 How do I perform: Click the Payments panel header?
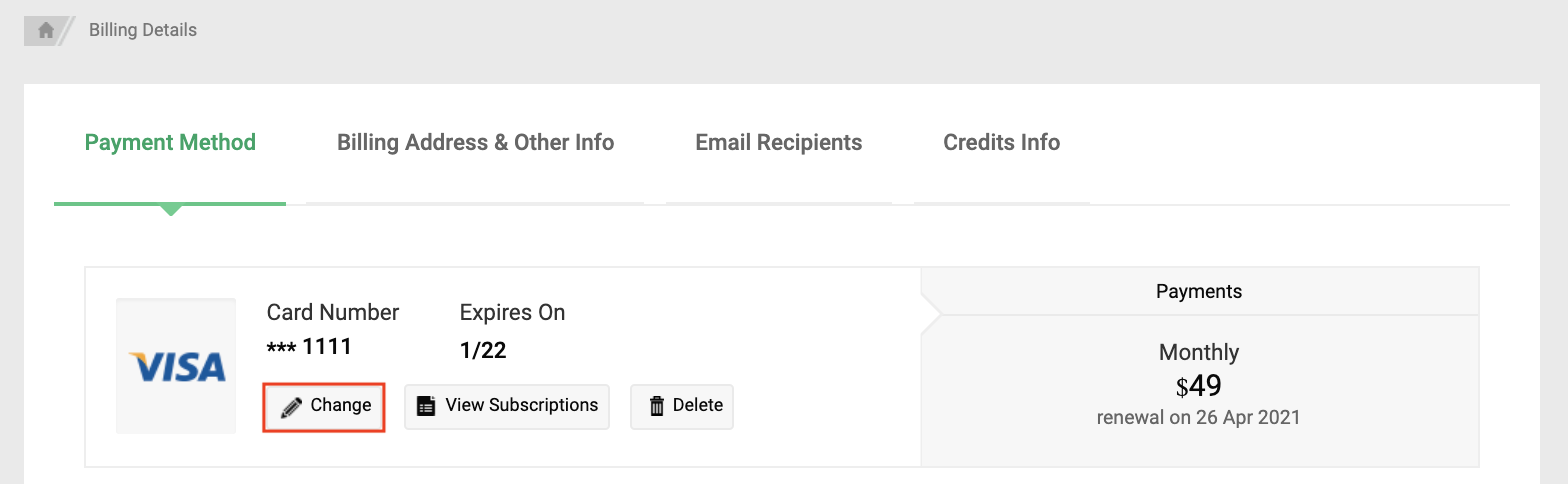point(1198,292)
